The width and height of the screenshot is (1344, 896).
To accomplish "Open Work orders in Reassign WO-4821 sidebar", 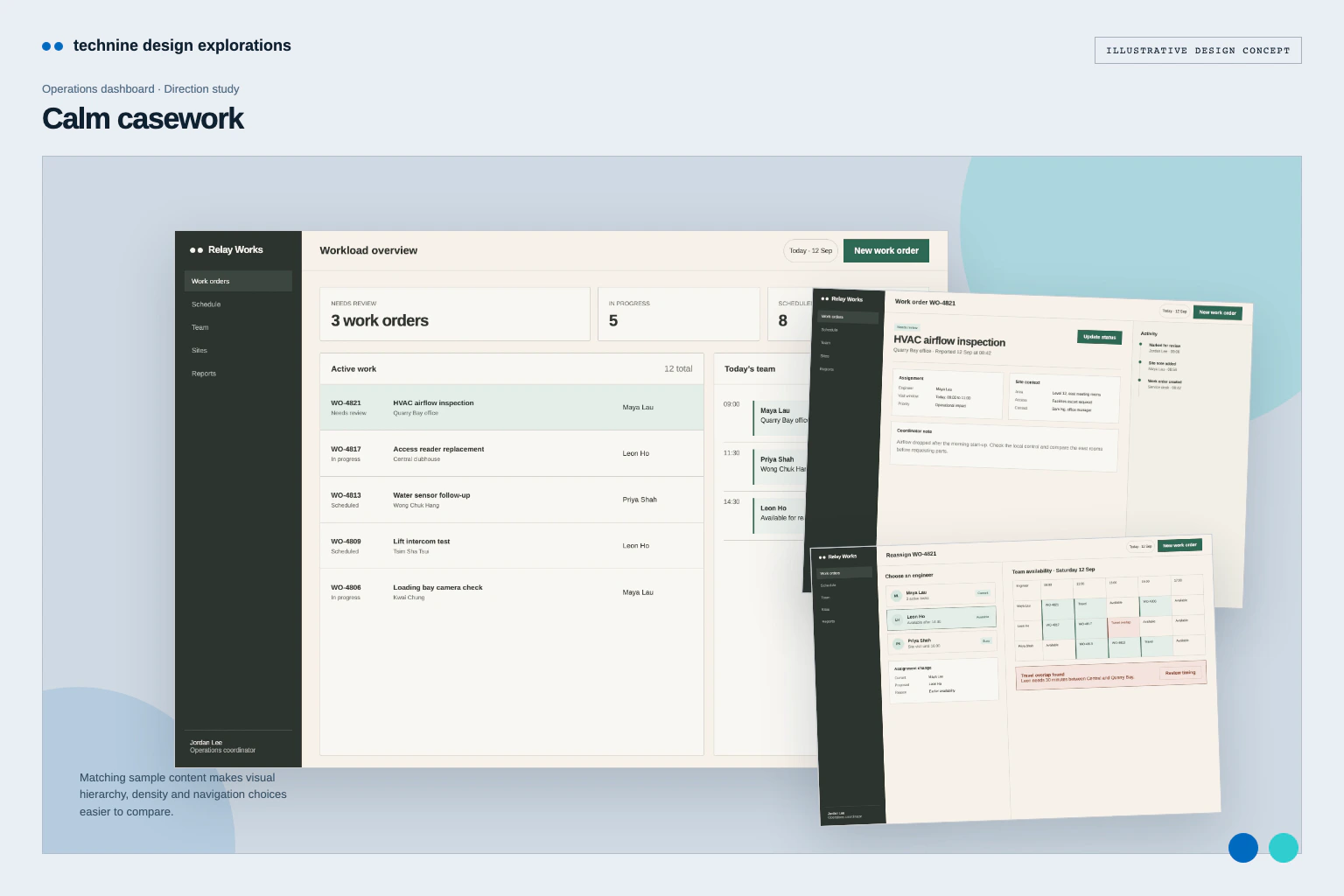I will tap(843, 573).
